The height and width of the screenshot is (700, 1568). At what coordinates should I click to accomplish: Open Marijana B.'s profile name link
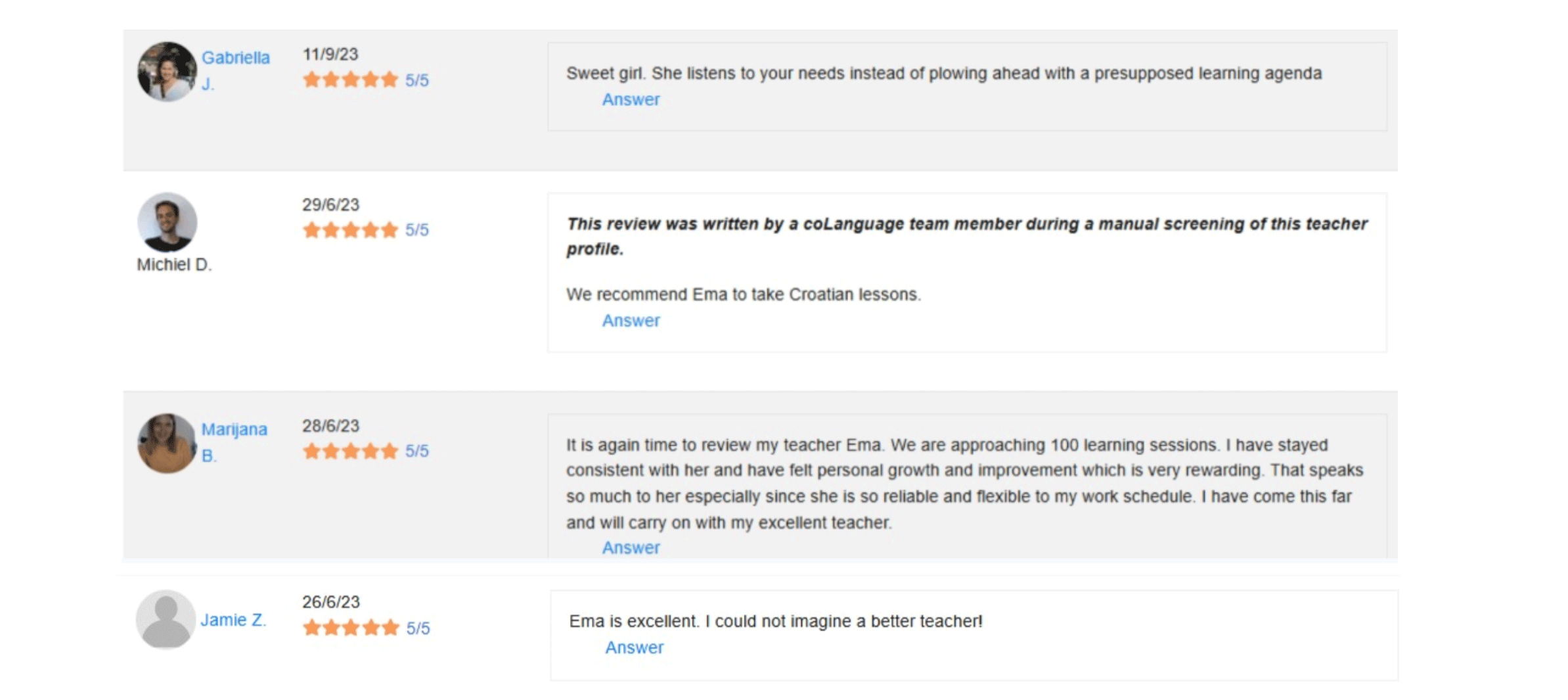234,429
